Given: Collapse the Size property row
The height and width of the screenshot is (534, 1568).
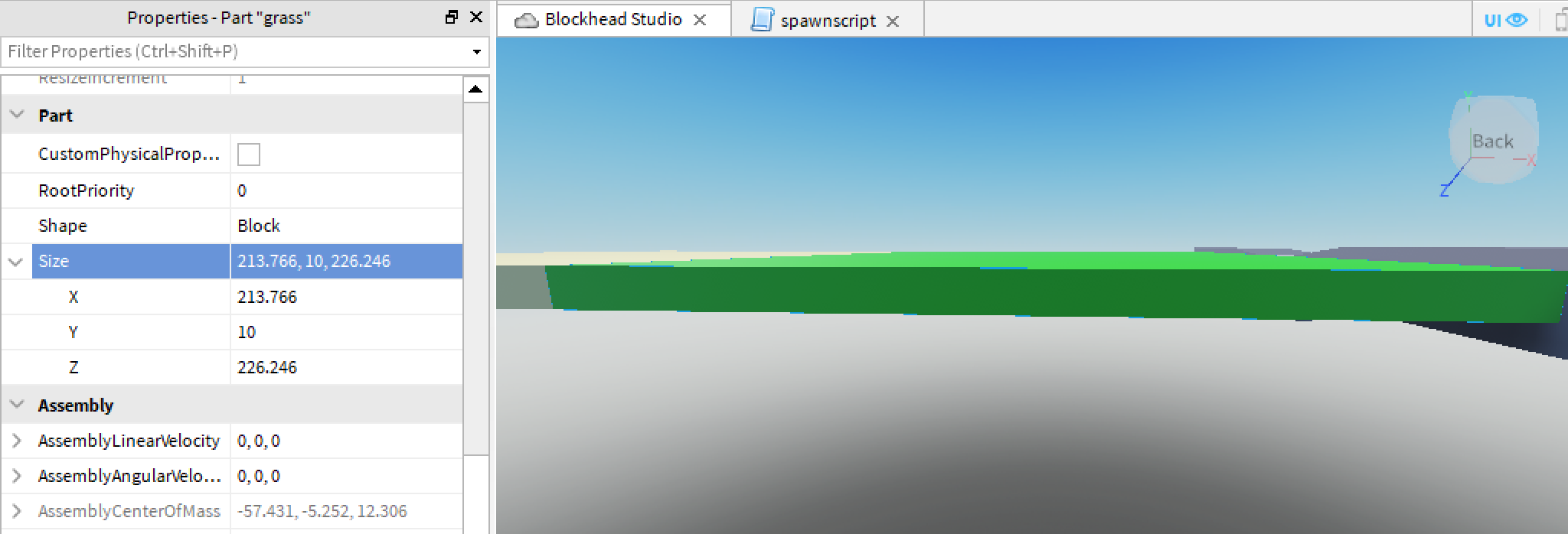Looking at the screenshot, I should pyautogui.click(x=15, y=262).
